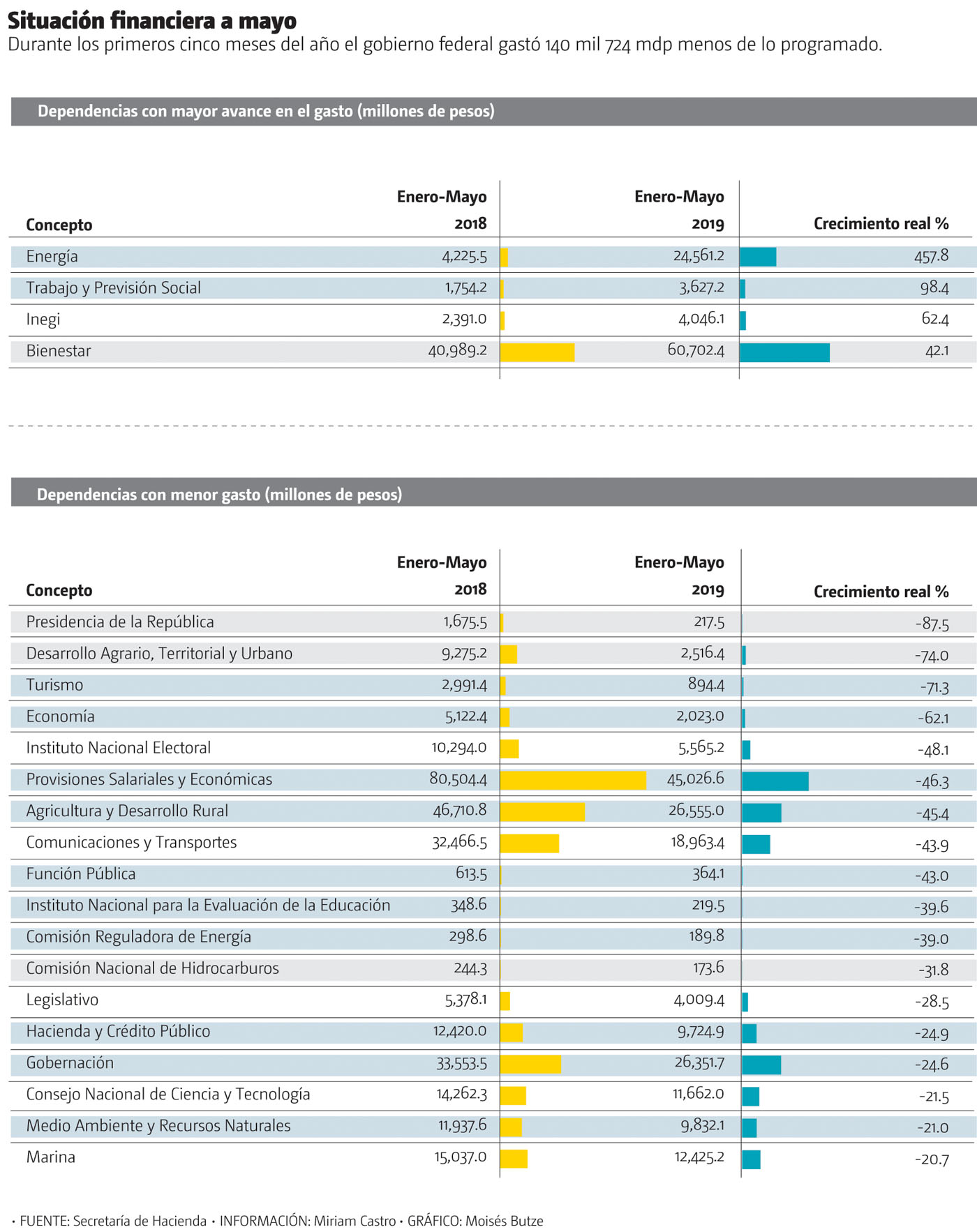Click the Gobernación row label

pos(70,1063)
